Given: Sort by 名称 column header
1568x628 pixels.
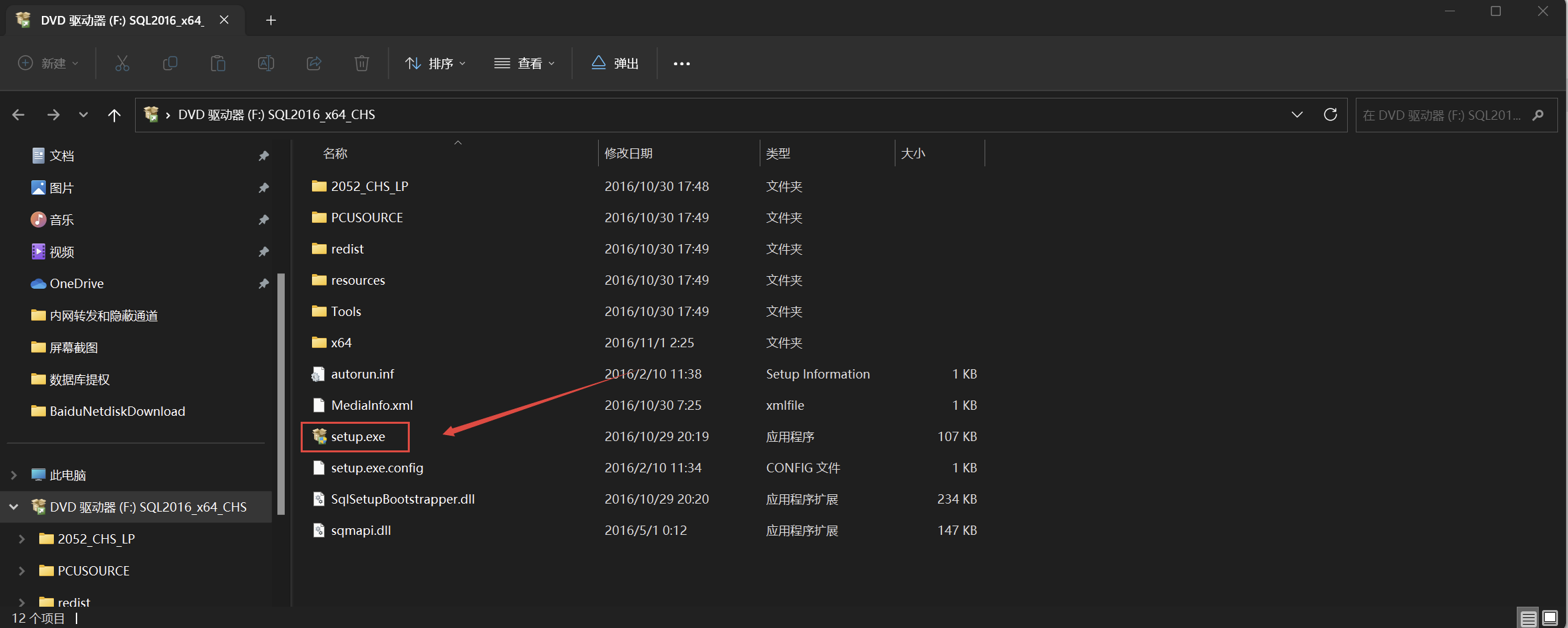Looking at the screenshot, I should coord(335,154).
